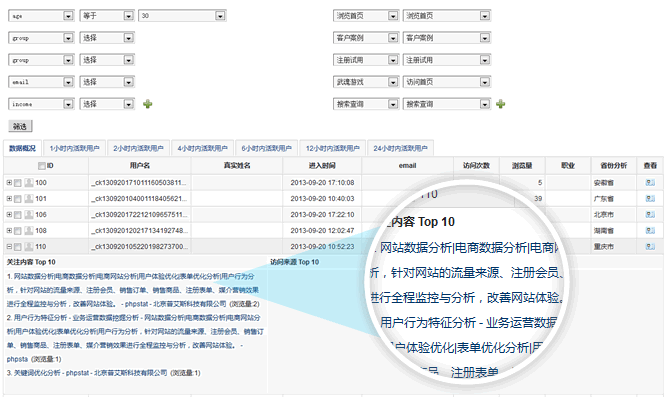Switch to 24小时内活跃用户 tab
The image size is (666, 397).
click(401, 148)
